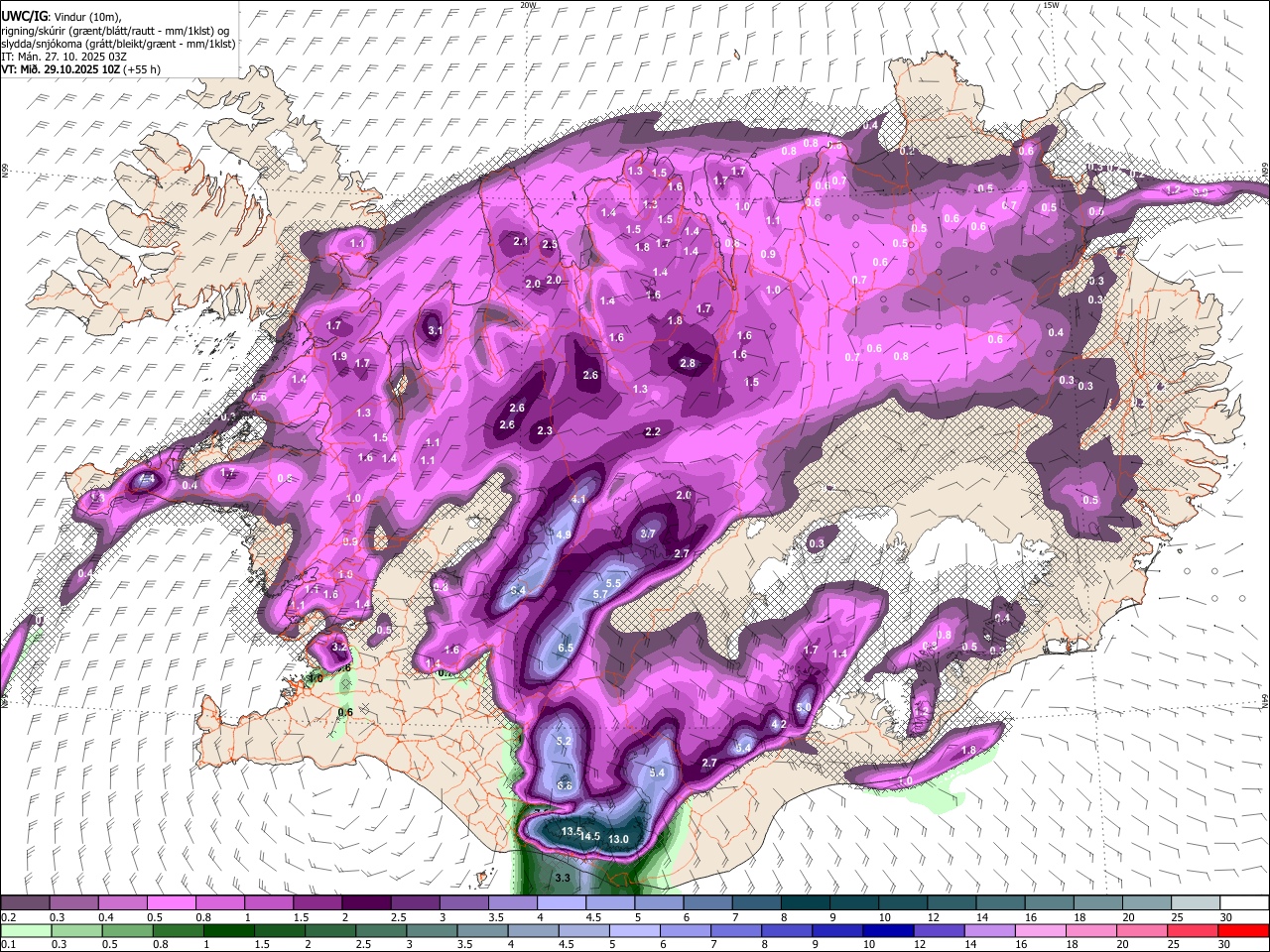Viewport: 1270px width, 952px height.
Task: Click the 5.7 snowfall value on the map
Action: 599,594
